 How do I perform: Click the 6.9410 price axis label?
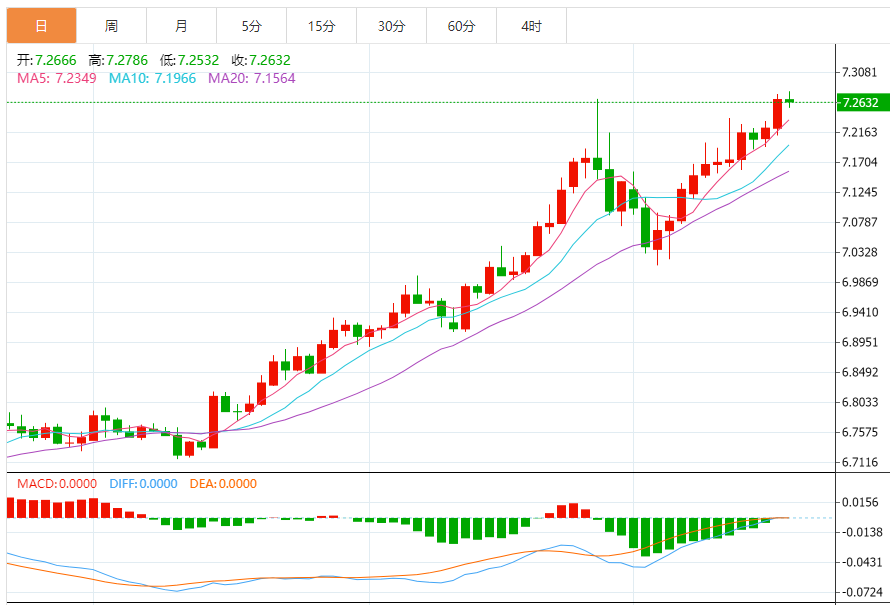pos(859,312)
